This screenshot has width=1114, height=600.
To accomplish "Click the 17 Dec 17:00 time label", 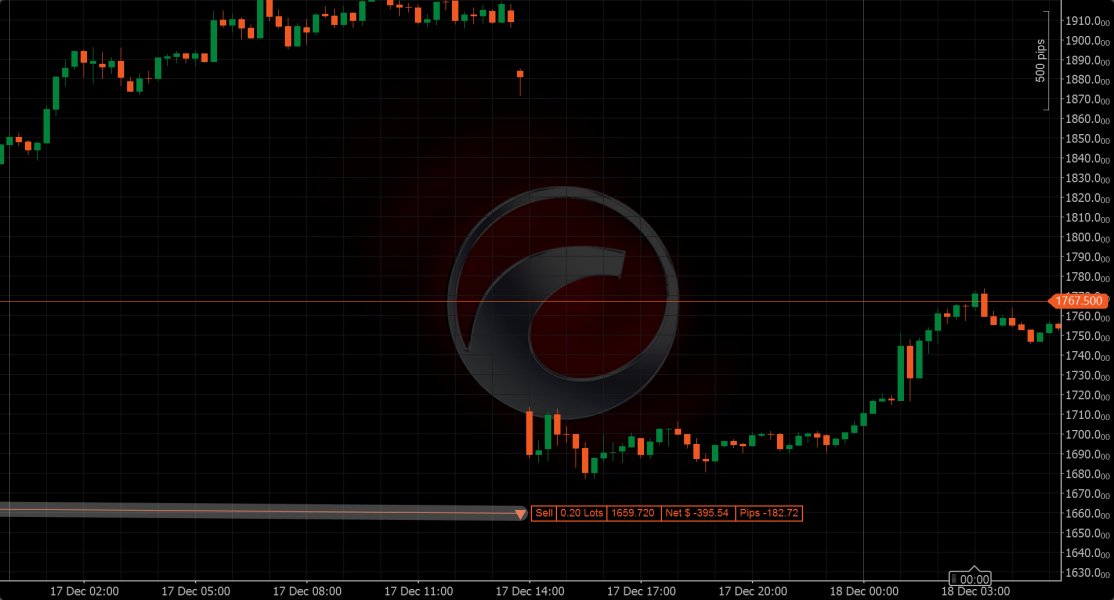I will tap(642, 591).
